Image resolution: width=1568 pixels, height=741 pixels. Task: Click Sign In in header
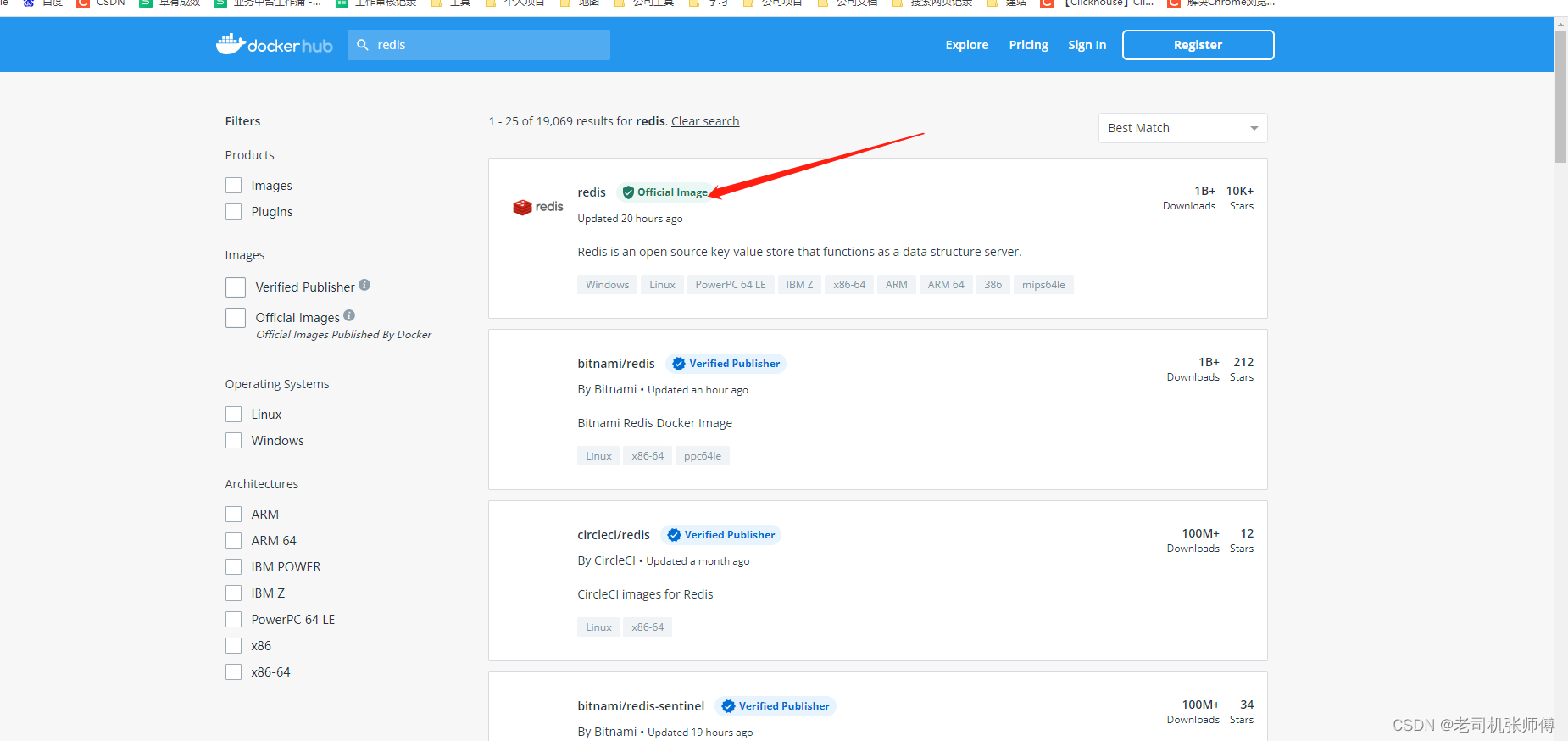tap(1087, 45)
